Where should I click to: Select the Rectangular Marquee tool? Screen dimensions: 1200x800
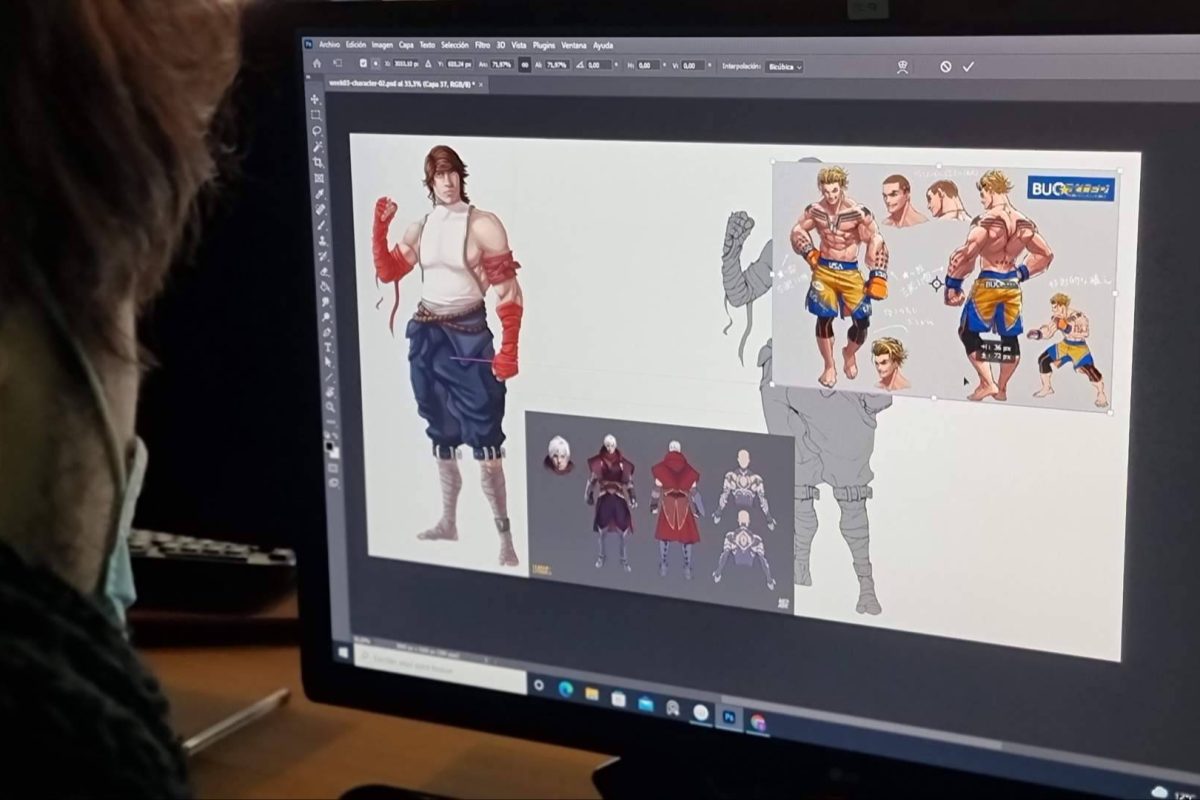316,115
